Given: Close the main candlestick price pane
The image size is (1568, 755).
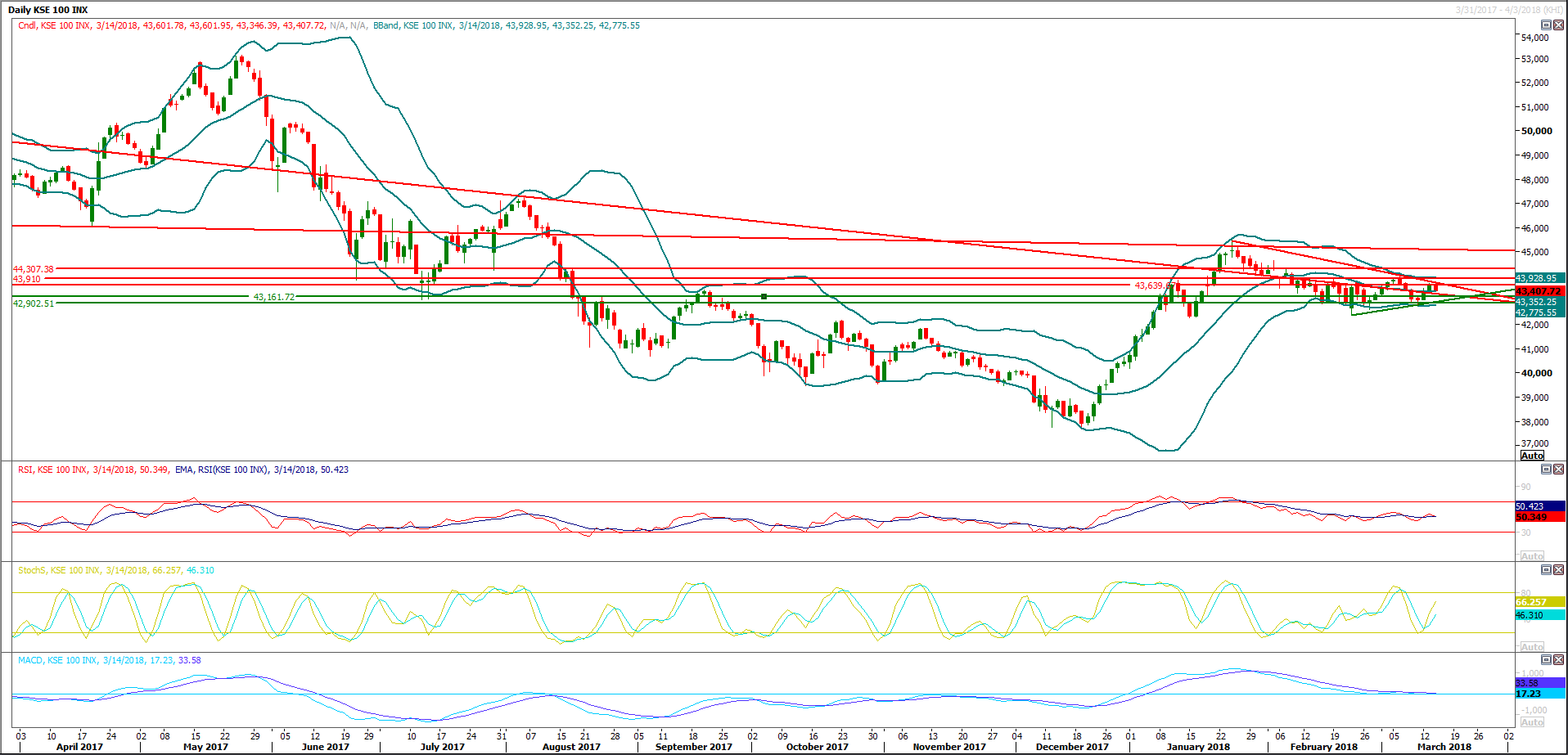Looking at the screenshot, I should (1558, 25).
